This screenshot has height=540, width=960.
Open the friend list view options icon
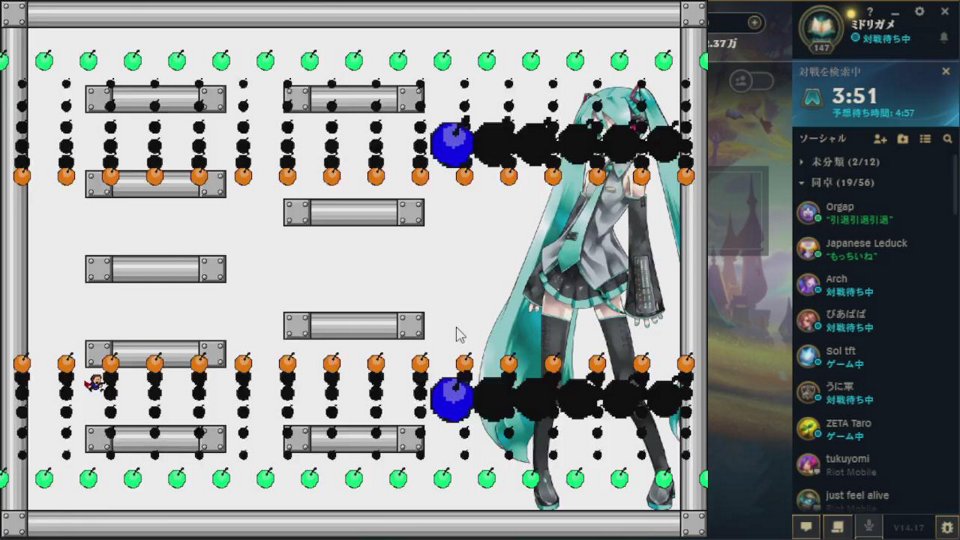tap(925, 140)
